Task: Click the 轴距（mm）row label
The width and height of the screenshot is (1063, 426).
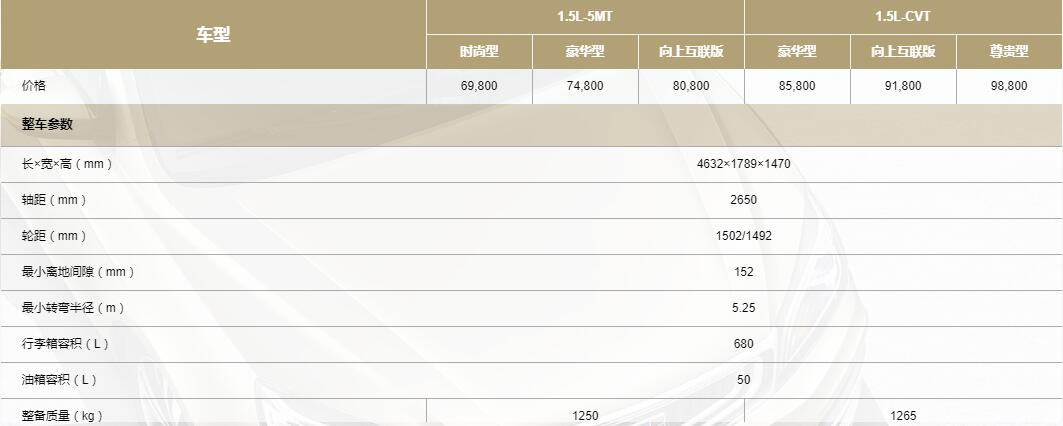Action: pyautogui.click(x=54, y=200)
